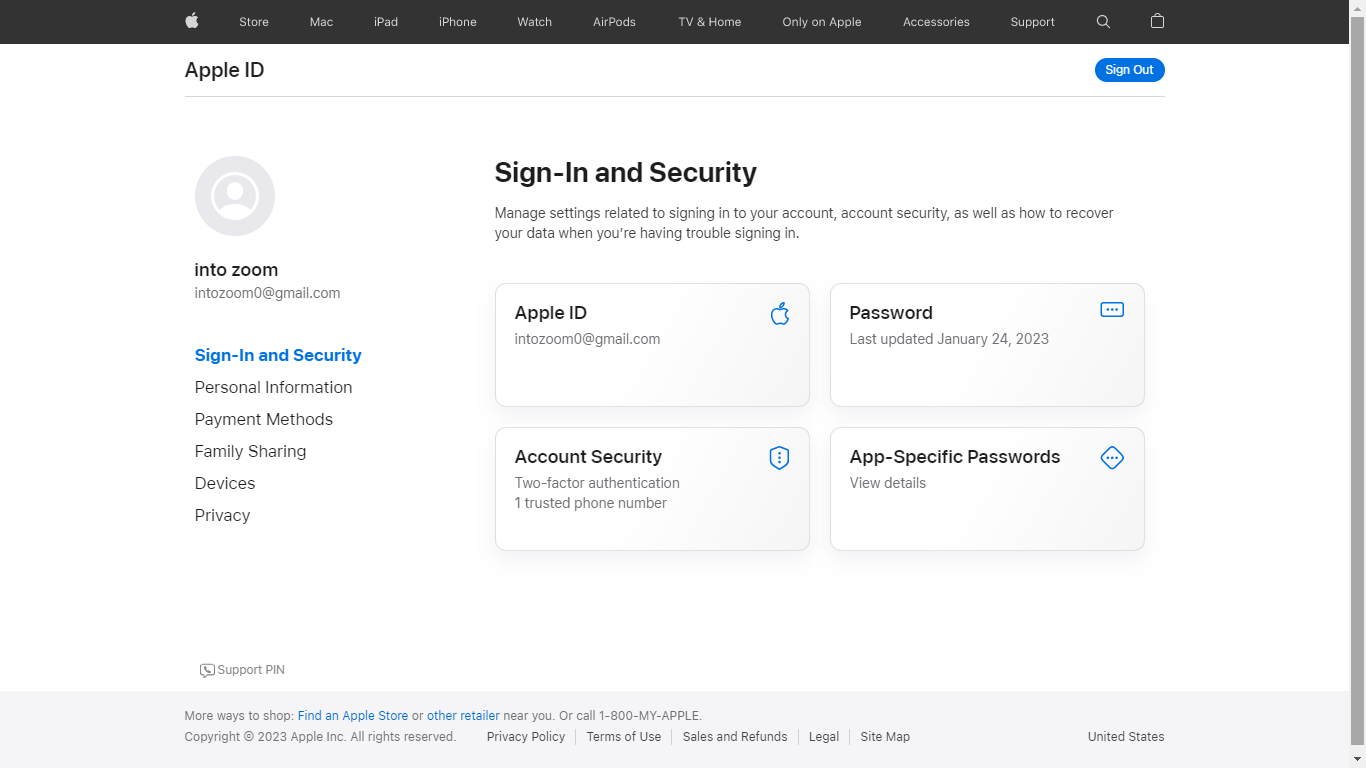Click the Sign Out button

click(1130, 70)
